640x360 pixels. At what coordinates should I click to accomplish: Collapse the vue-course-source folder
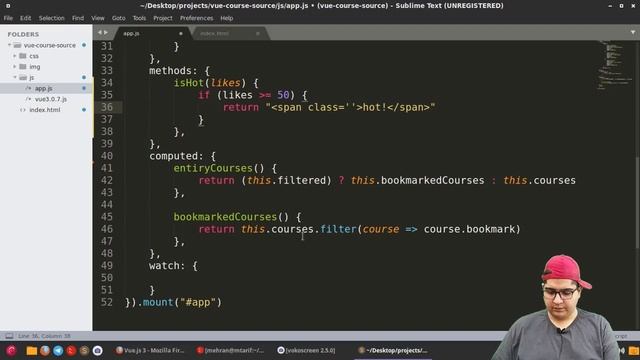click(9, 45)
